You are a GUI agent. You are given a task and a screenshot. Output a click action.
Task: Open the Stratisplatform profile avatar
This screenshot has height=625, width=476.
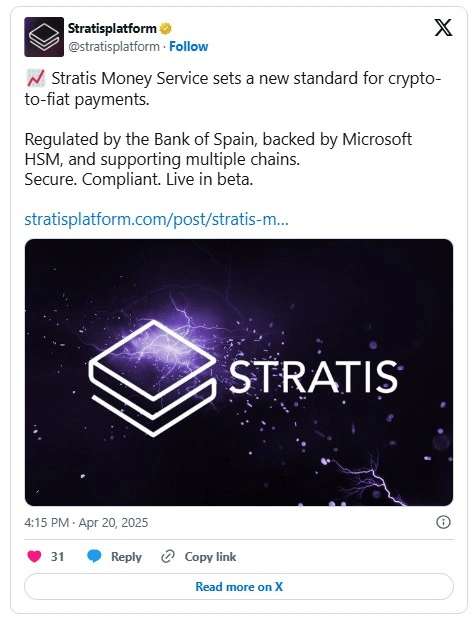(44, 37)
